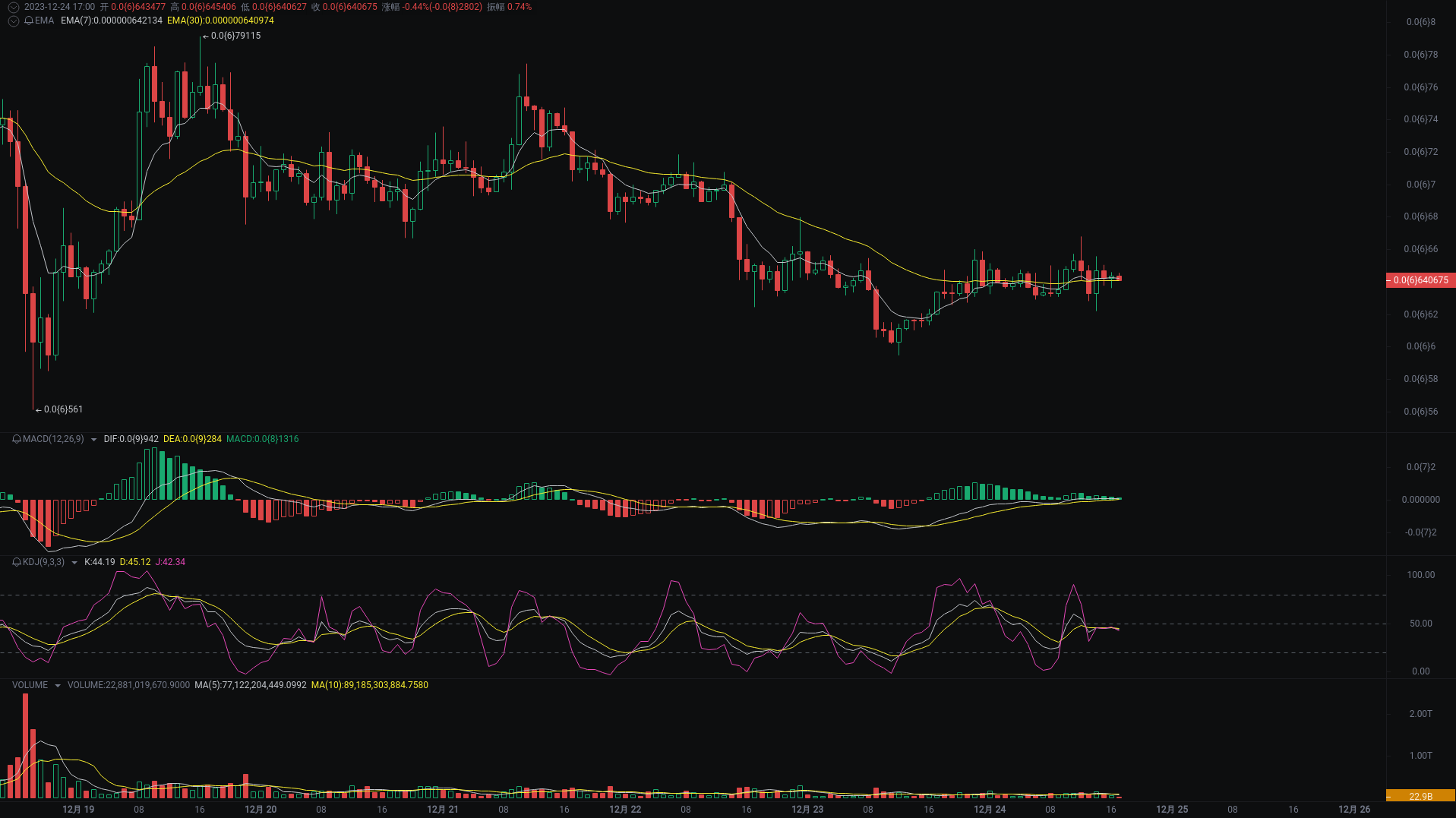Click the yellow EMA(30) value text
Image resolution: width=1456 pixels, height=818 pixels.
coord(220,21)
